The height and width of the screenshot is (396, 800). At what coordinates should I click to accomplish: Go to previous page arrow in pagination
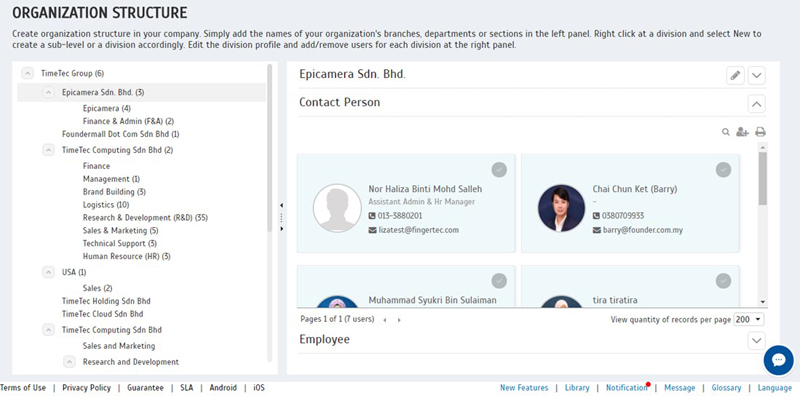(x=385, y=320)
